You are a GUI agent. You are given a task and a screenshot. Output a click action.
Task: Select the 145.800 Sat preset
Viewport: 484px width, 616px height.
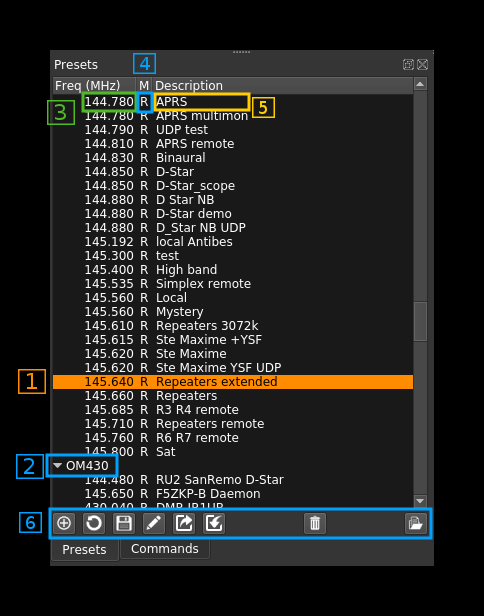(x=233, y=452)
